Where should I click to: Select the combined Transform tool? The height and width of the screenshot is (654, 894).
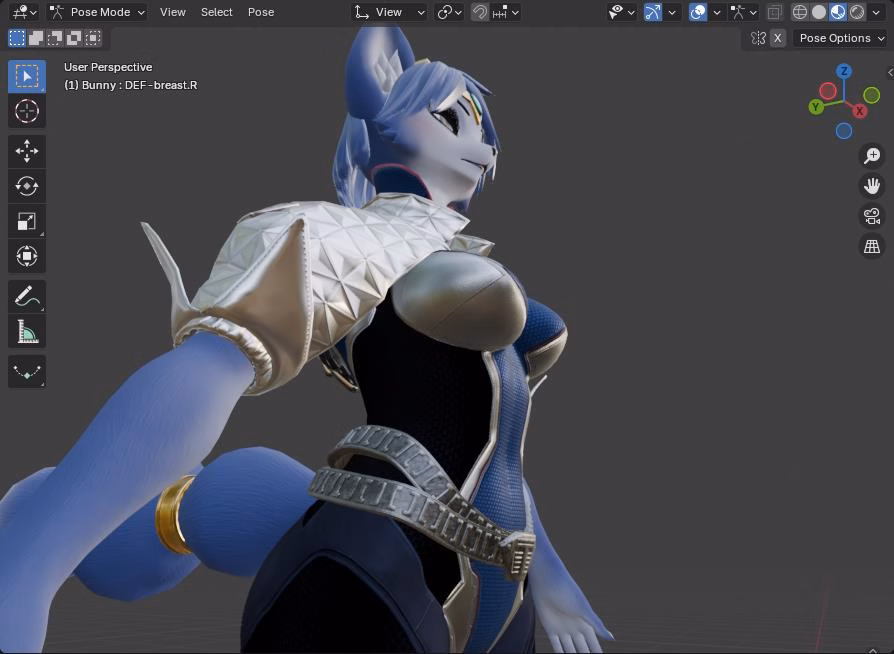click(27, 255)
